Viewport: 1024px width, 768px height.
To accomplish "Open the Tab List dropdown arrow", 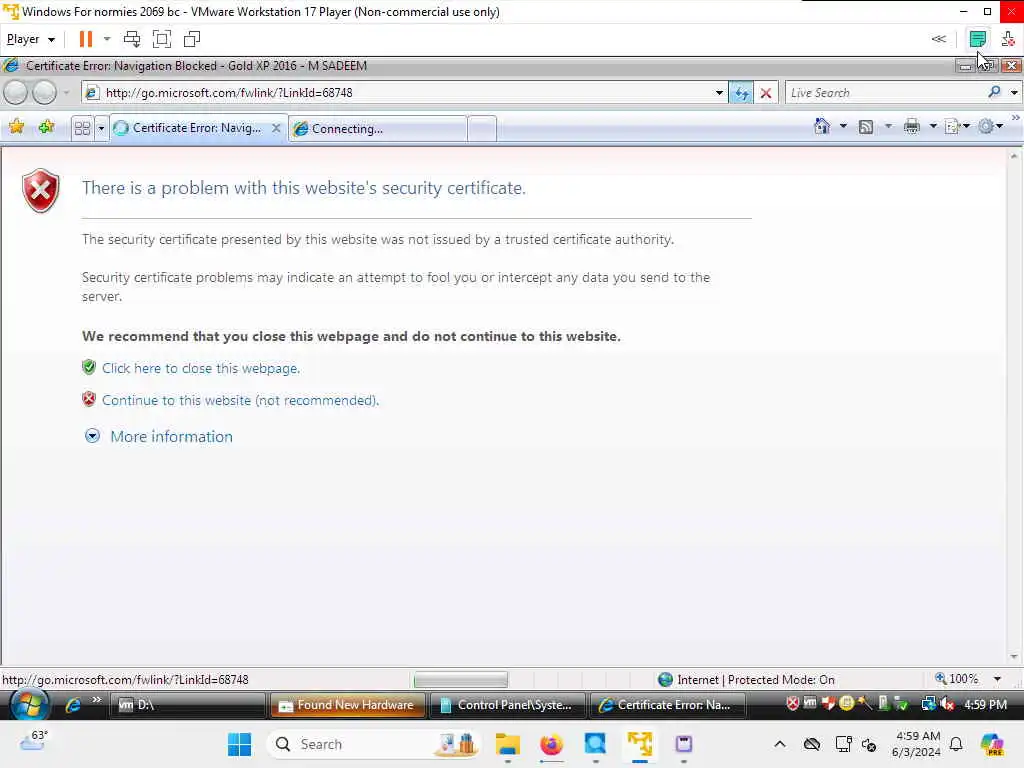I will [x=101, y=128].
